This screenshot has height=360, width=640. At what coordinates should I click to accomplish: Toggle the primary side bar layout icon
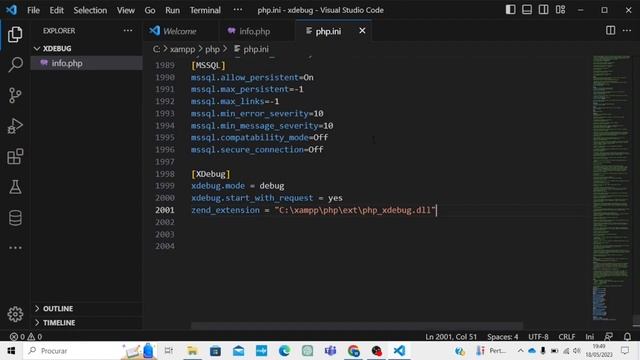510,10
